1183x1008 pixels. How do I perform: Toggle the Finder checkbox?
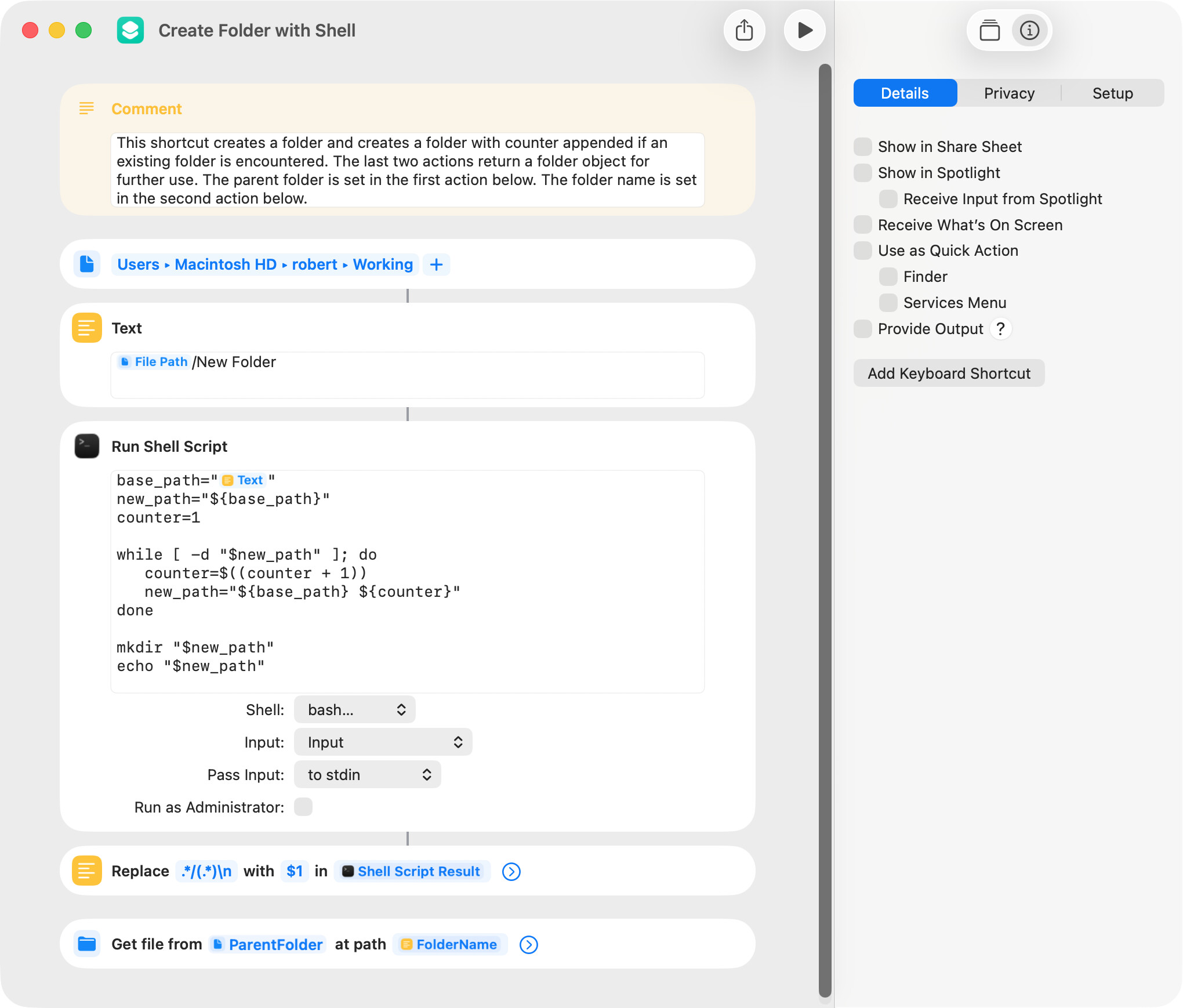[888, 277]
